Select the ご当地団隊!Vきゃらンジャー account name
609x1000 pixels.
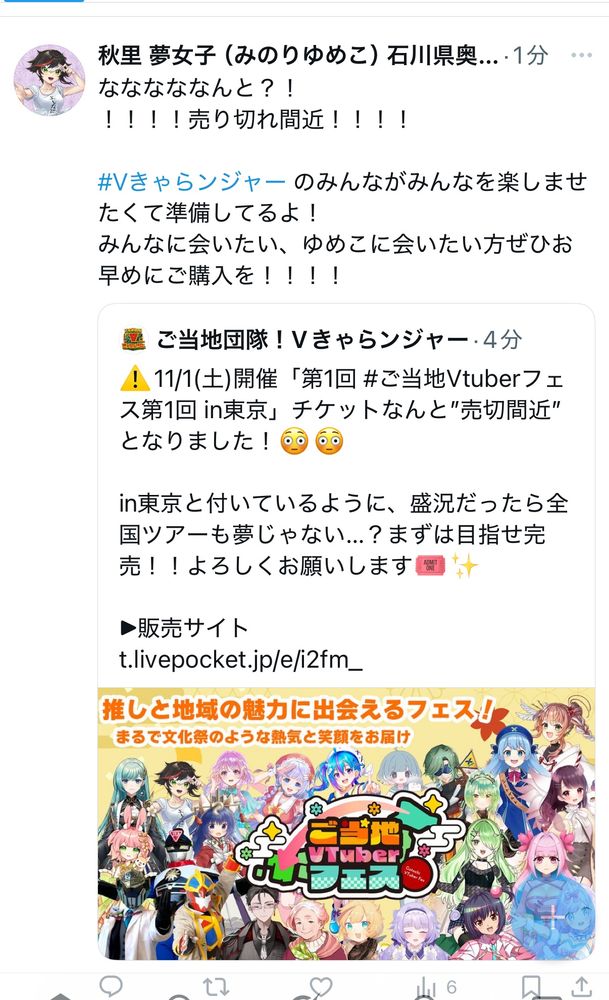coord(312,339)
